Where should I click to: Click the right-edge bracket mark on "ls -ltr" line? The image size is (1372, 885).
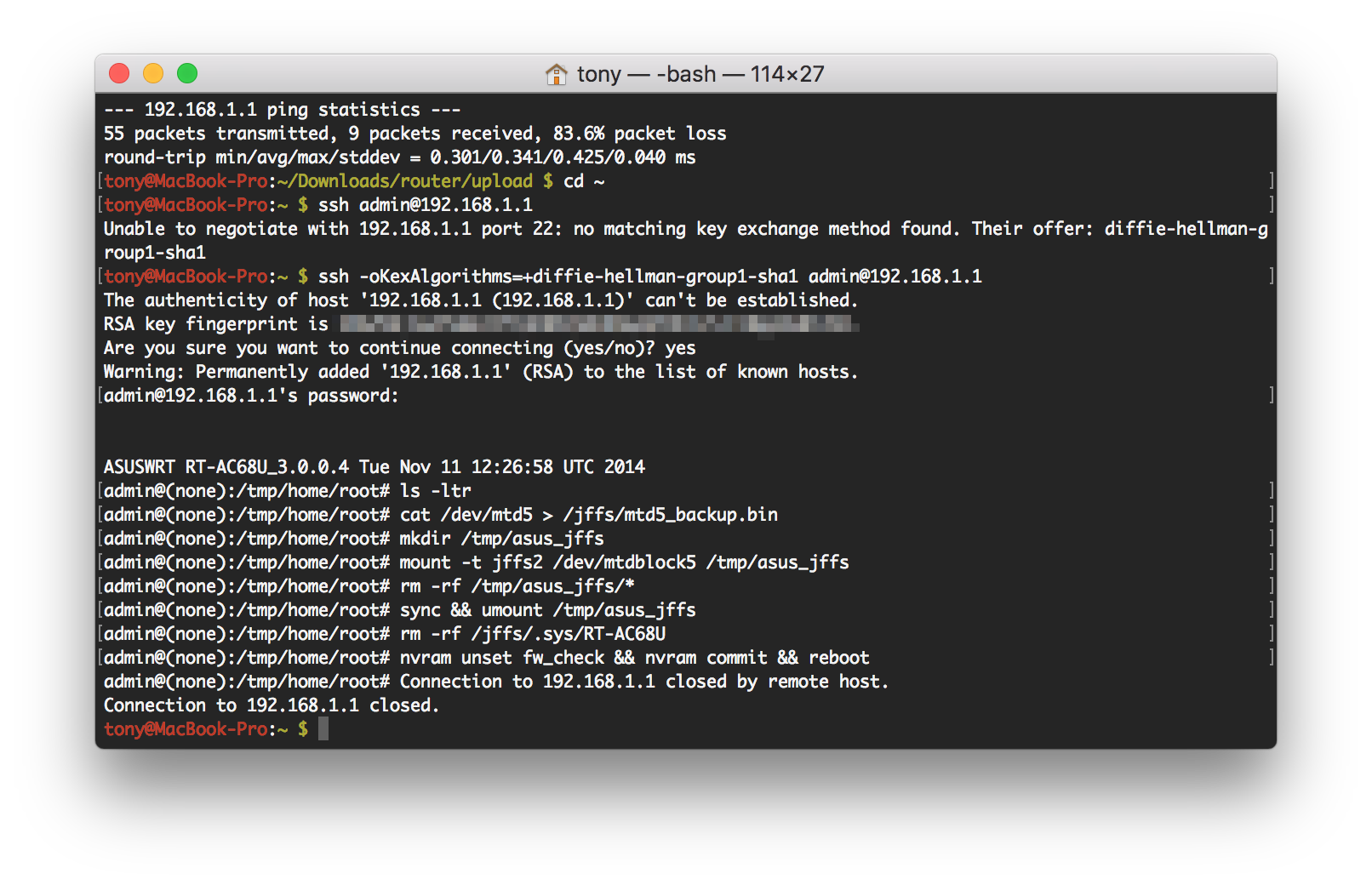coord(1271,491)
